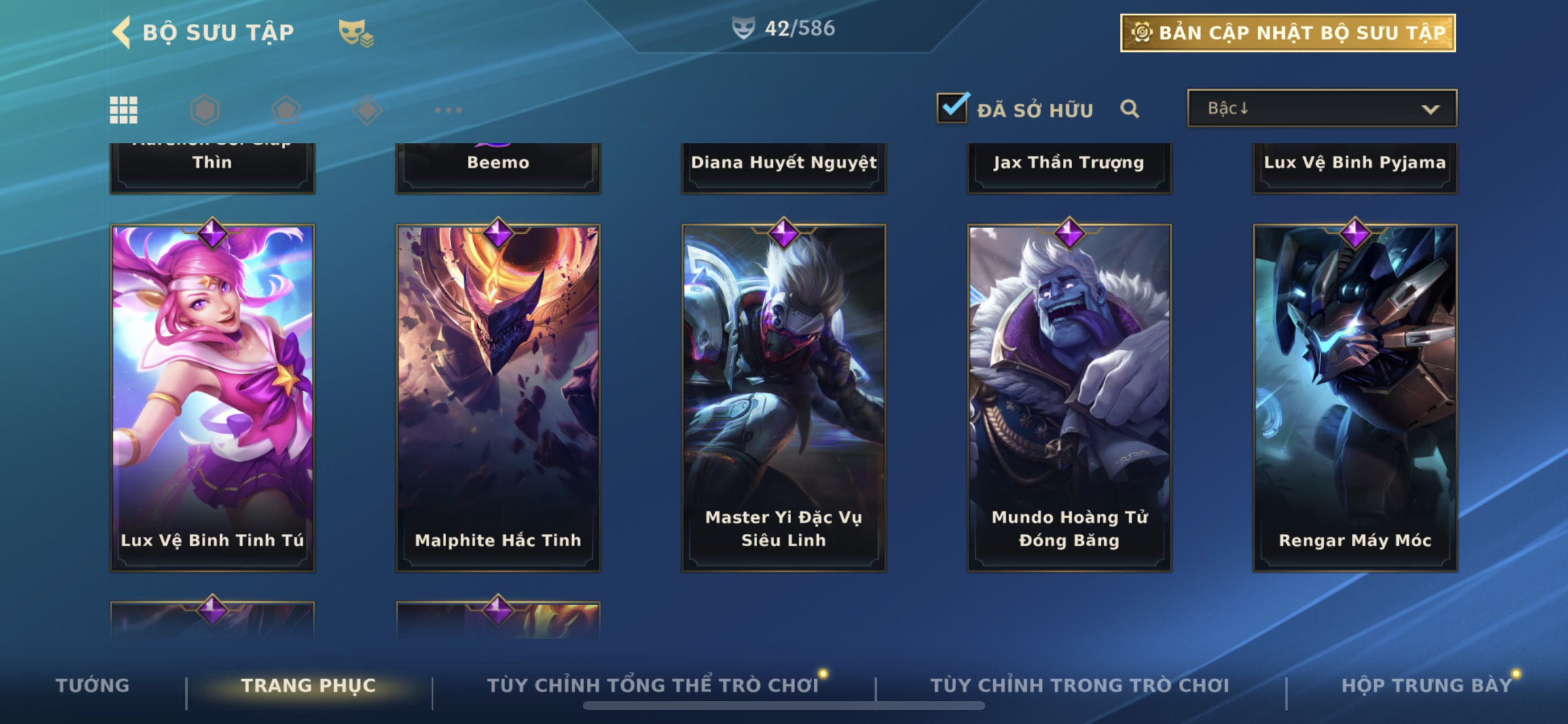Viewport: 1568px width, 724px height.
Task: Click the Bậc dropdown chevron arrow
Action: 1430,110
